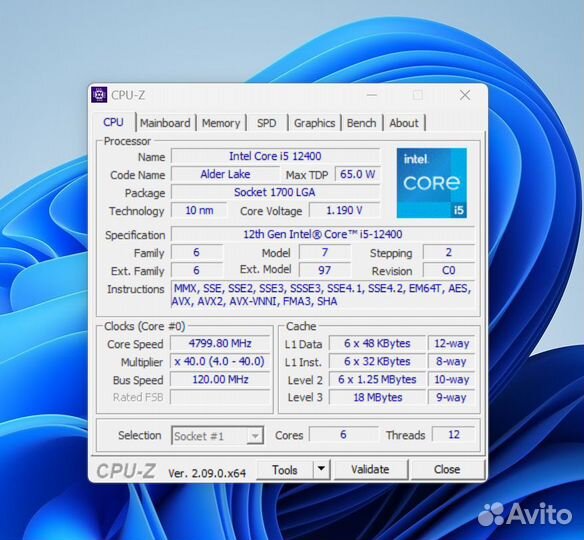584x540 pixels.
Task: Click the Revision value 'C0'
Action: pyautogui.click(x=449, y=270)
